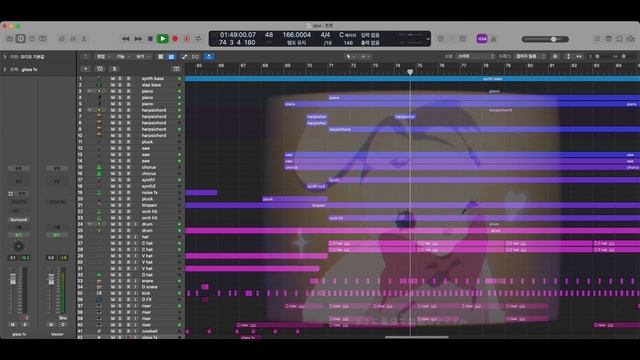Click the playhead marker in ruler
The width and height of the screenshot is (640, 360).
point(410,72)
